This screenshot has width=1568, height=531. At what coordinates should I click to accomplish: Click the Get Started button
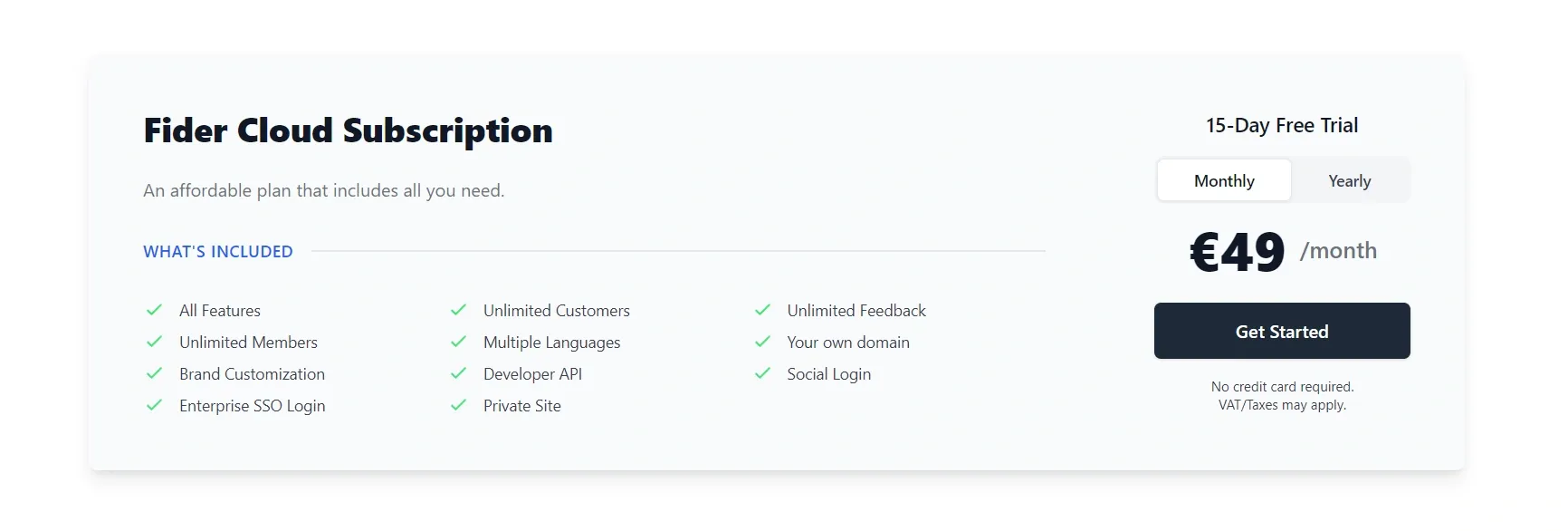click(x=1281, y=331)
